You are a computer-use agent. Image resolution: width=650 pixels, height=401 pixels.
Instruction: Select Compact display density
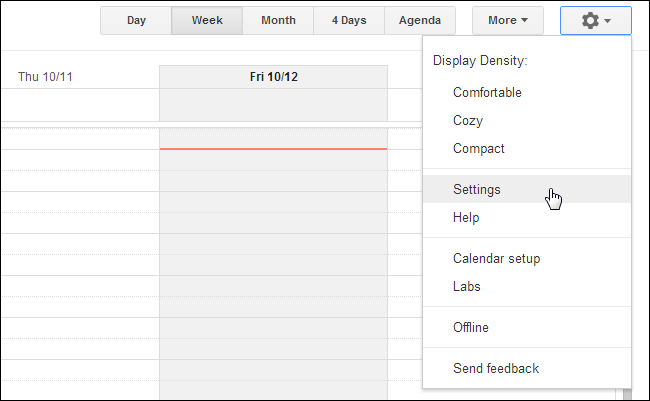pos(479,149)
